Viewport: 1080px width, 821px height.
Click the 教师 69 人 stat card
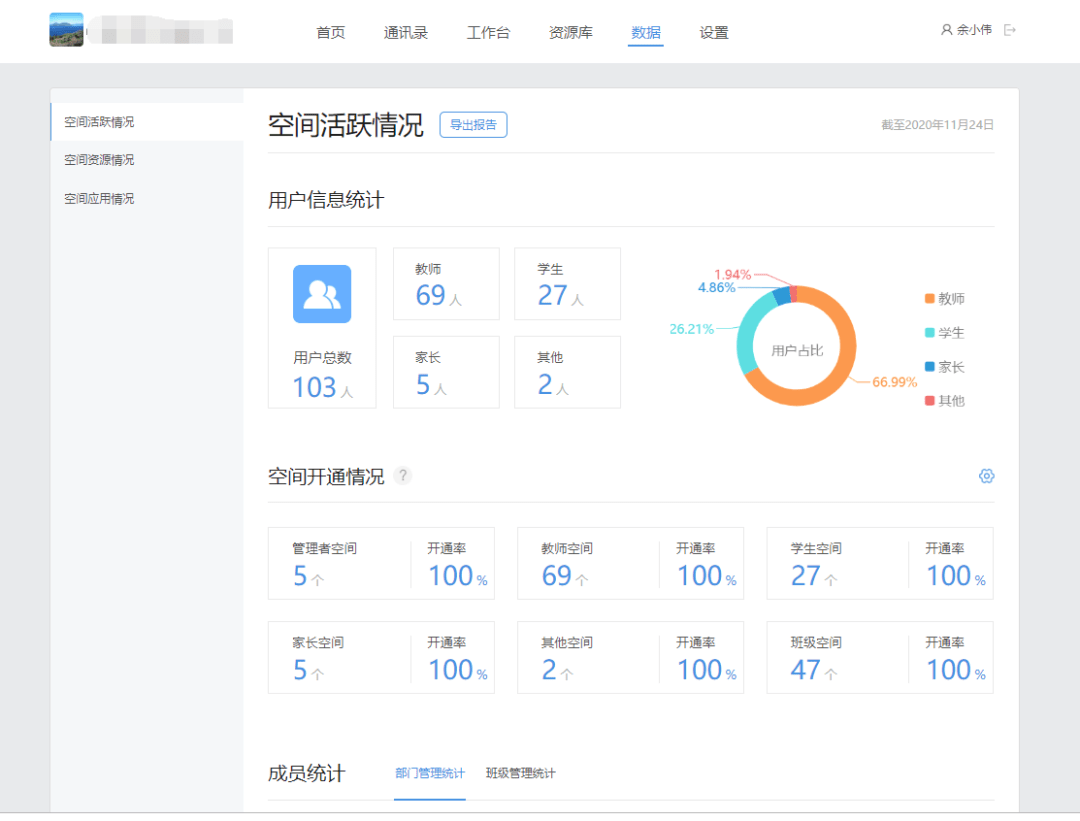446,284
